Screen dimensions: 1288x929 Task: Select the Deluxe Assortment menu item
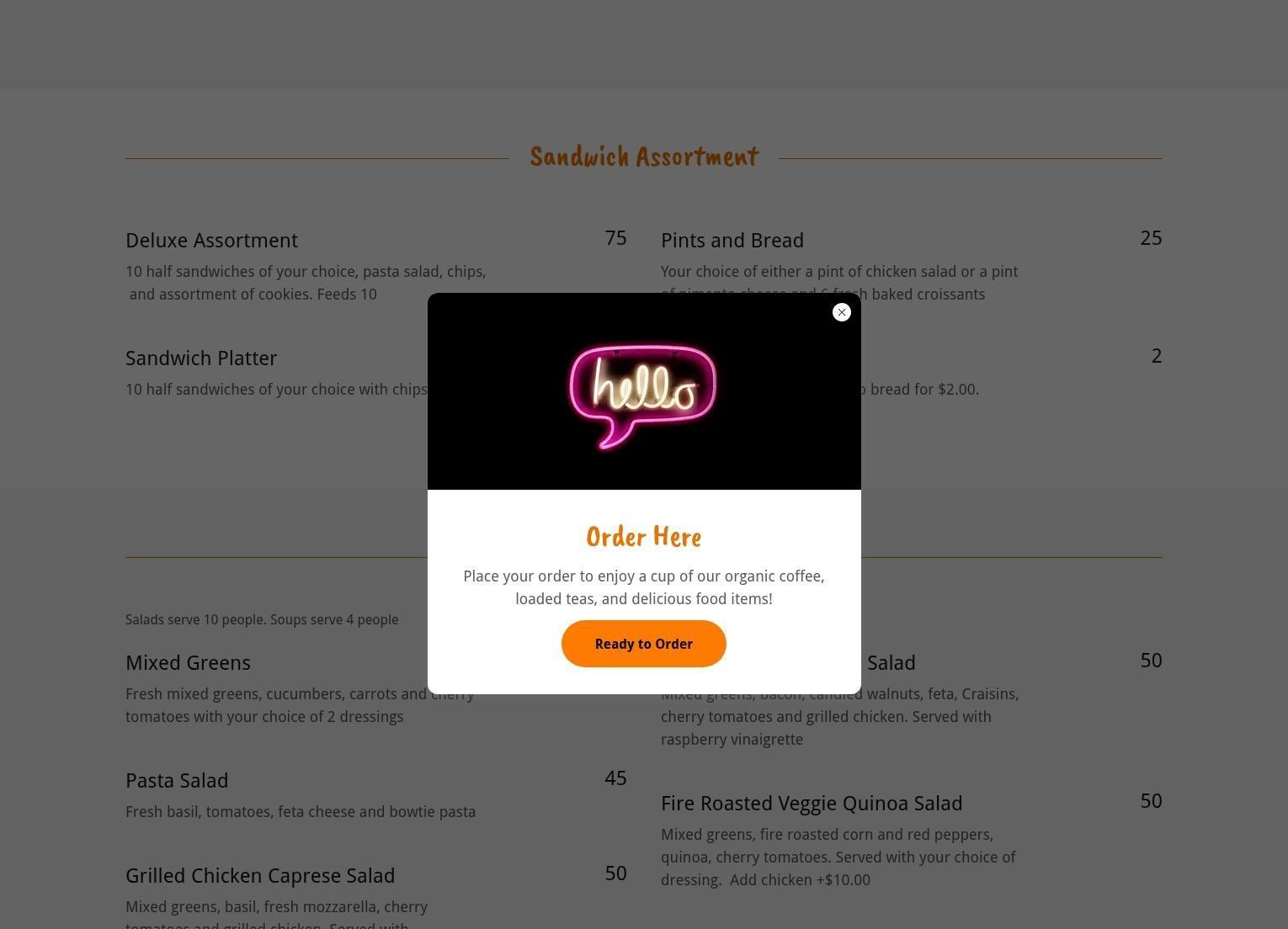pos(211,241)
